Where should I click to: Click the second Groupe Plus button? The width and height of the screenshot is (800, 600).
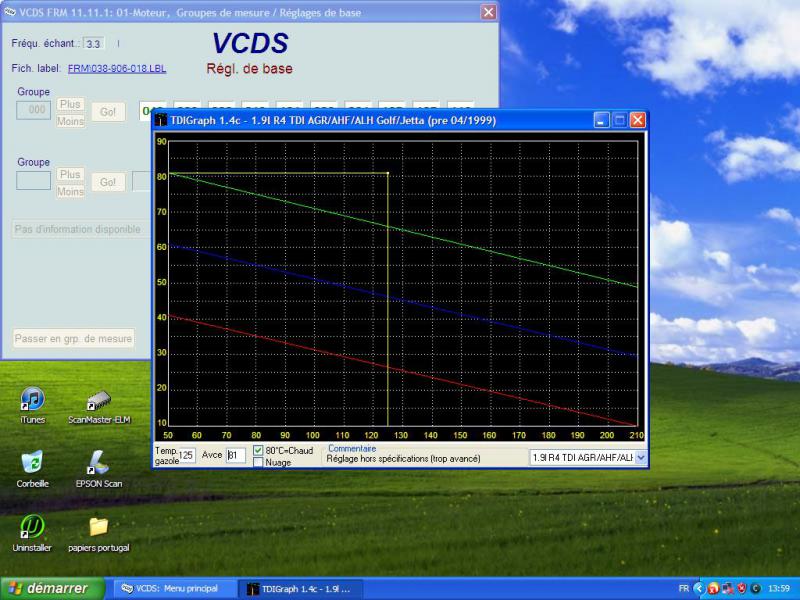tap(70, 174)
